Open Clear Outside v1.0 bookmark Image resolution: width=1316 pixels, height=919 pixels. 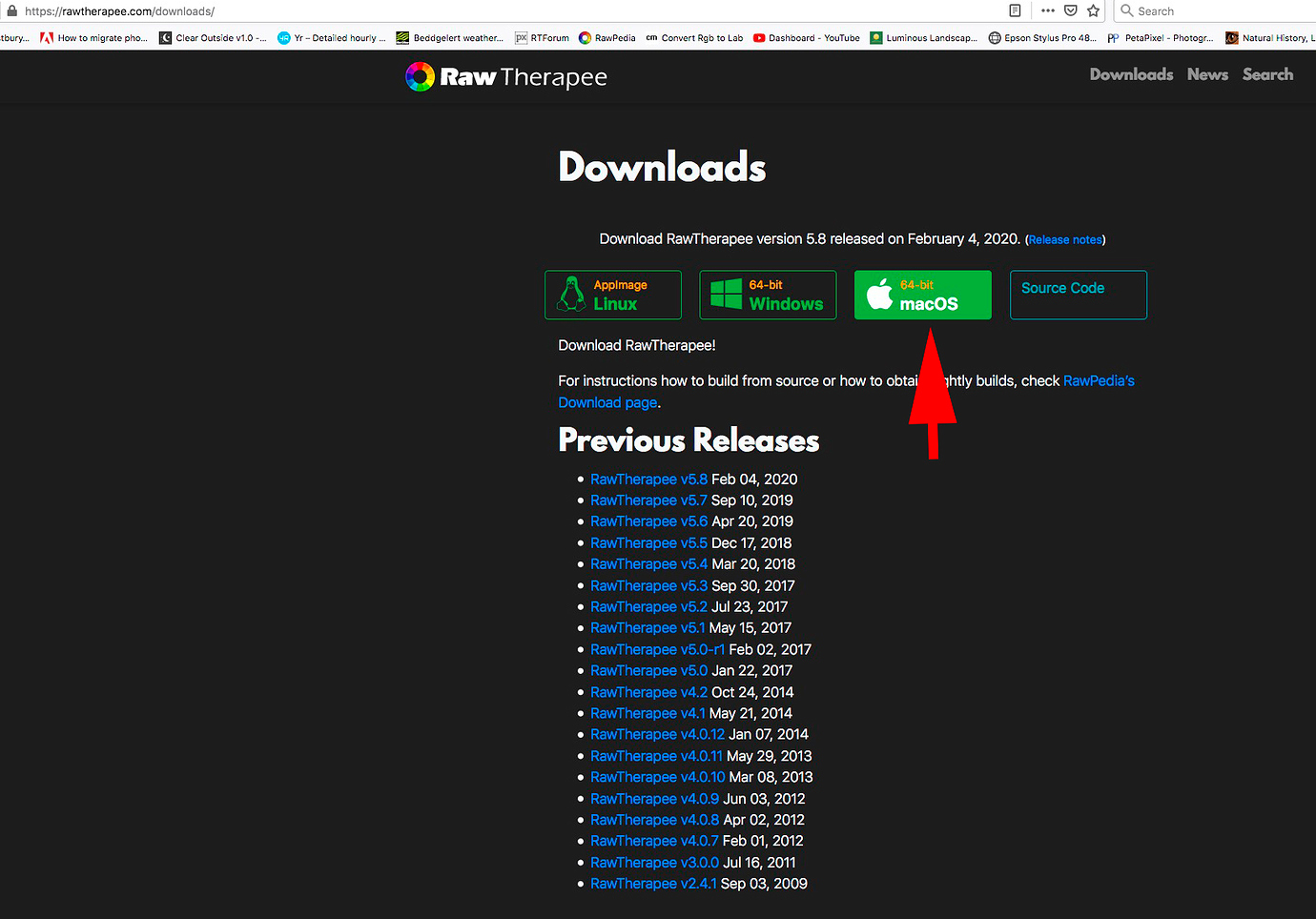[213, 38]
